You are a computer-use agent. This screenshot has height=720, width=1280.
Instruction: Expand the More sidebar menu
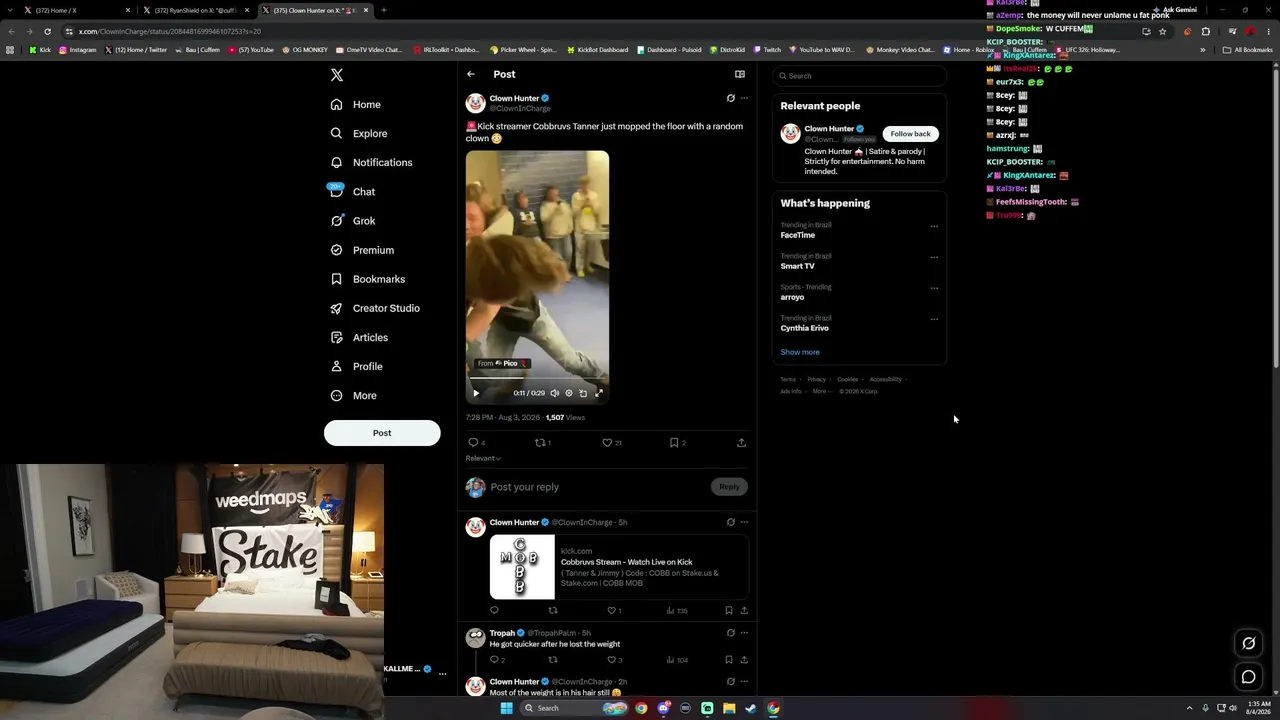tap(353, 395)
